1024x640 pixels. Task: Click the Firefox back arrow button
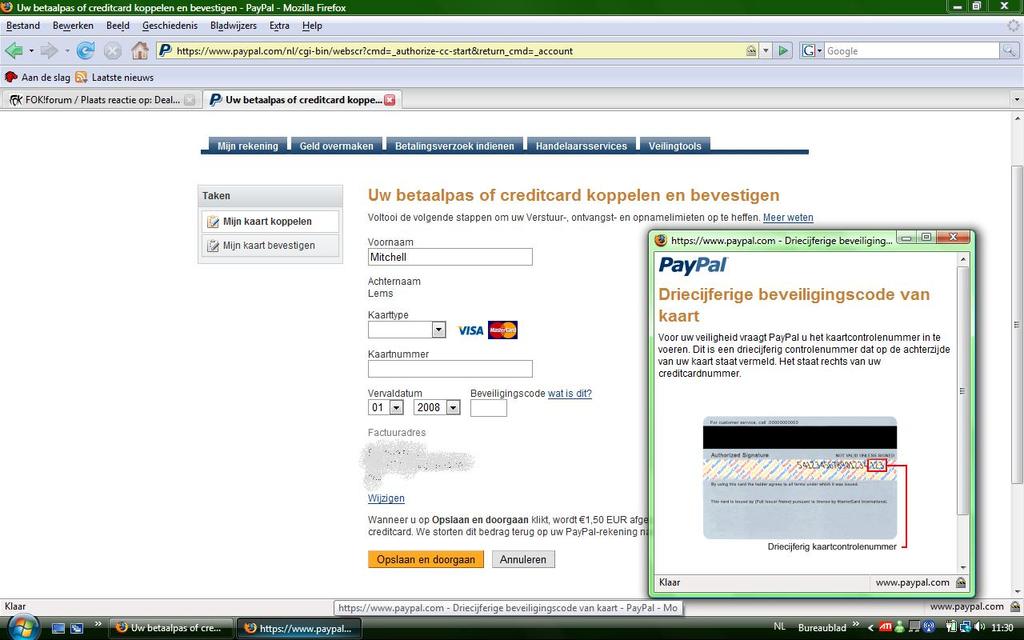14,50
